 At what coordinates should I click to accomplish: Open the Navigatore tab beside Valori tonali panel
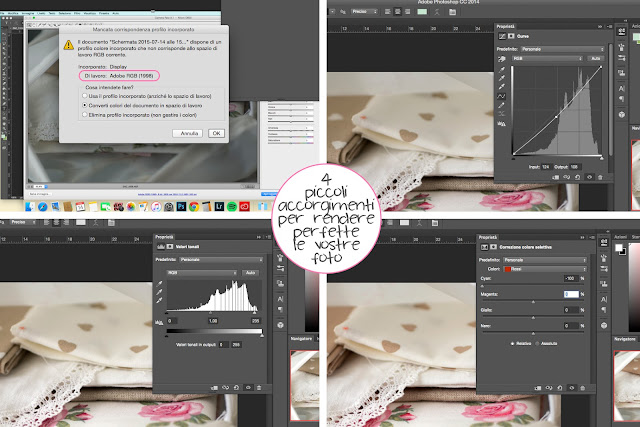301,339
